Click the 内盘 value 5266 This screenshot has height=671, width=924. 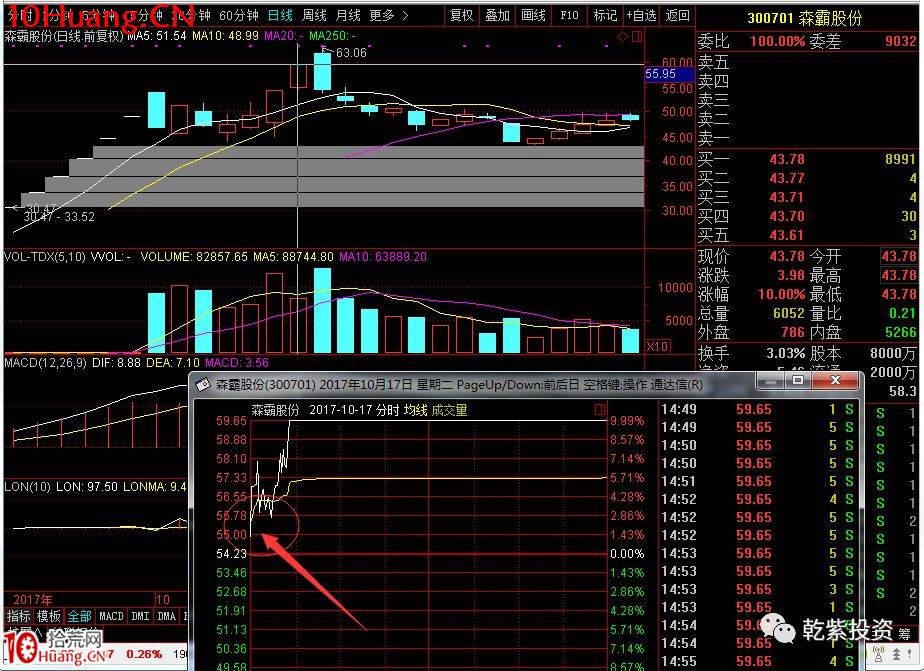tap(901, 332)
